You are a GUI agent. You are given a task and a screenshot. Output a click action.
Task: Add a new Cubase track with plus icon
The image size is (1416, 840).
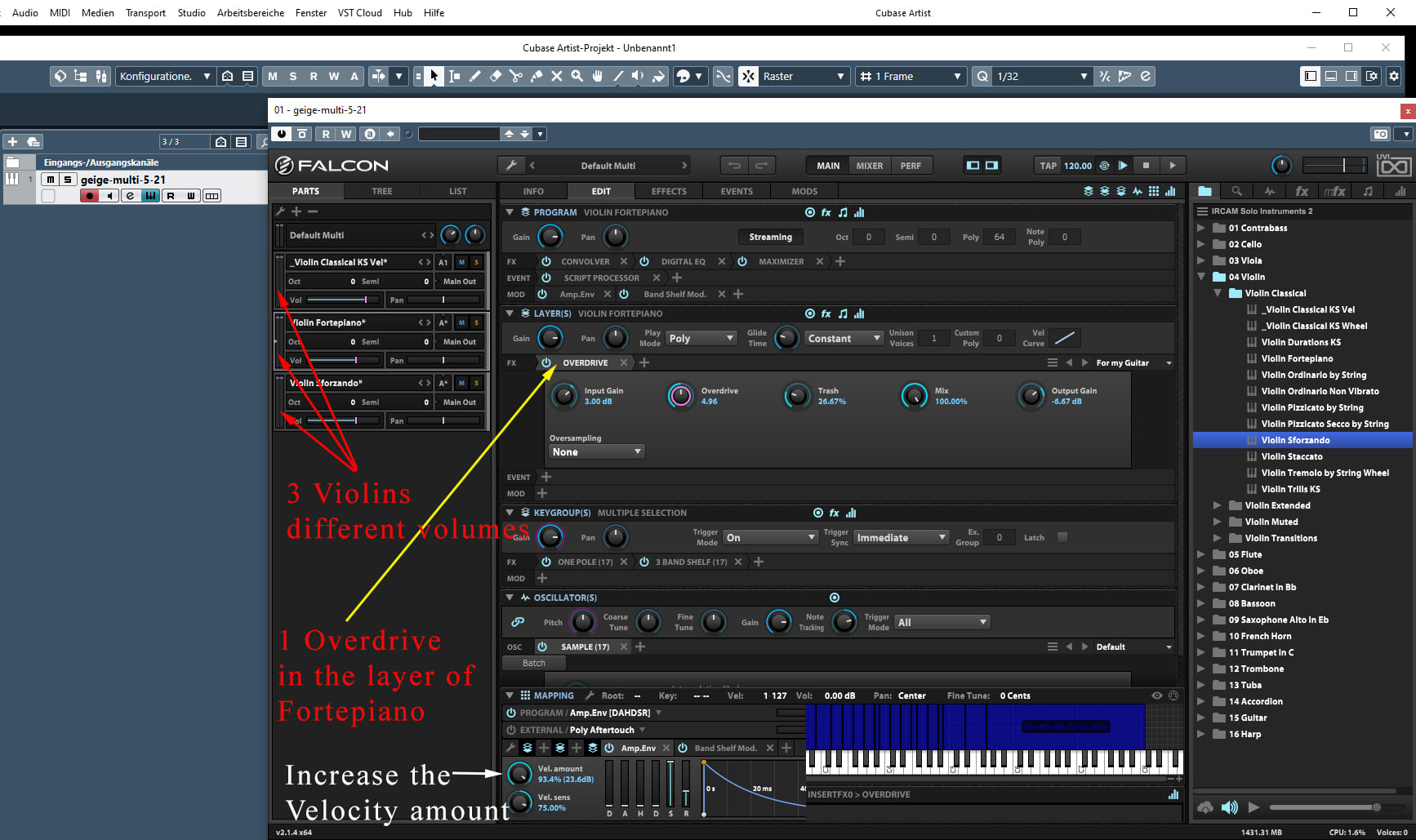pos(12,141)
